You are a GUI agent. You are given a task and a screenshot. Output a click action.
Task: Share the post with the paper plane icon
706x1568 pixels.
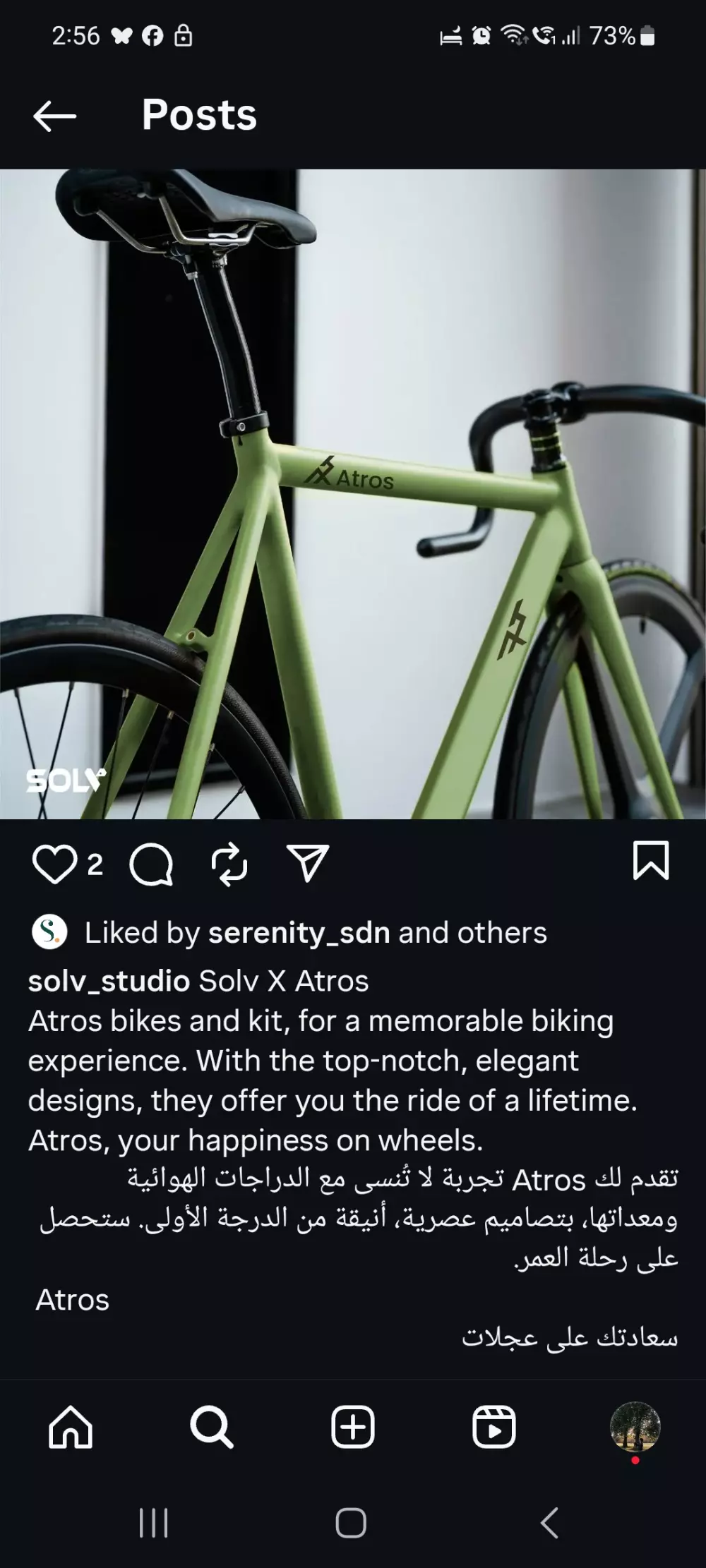[309, 863]
